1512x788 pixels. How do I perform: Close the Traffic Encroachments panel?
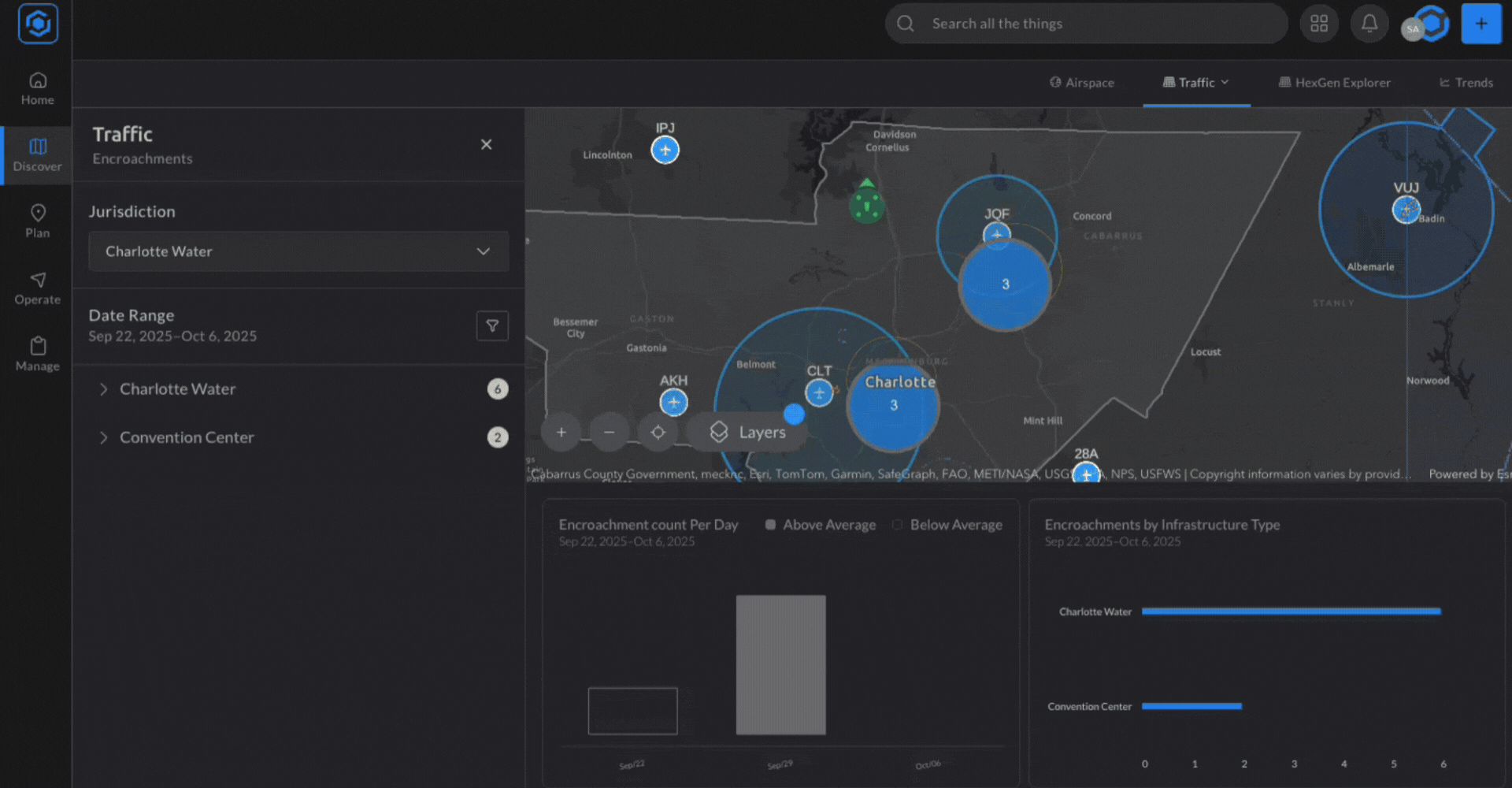(486, 144)
